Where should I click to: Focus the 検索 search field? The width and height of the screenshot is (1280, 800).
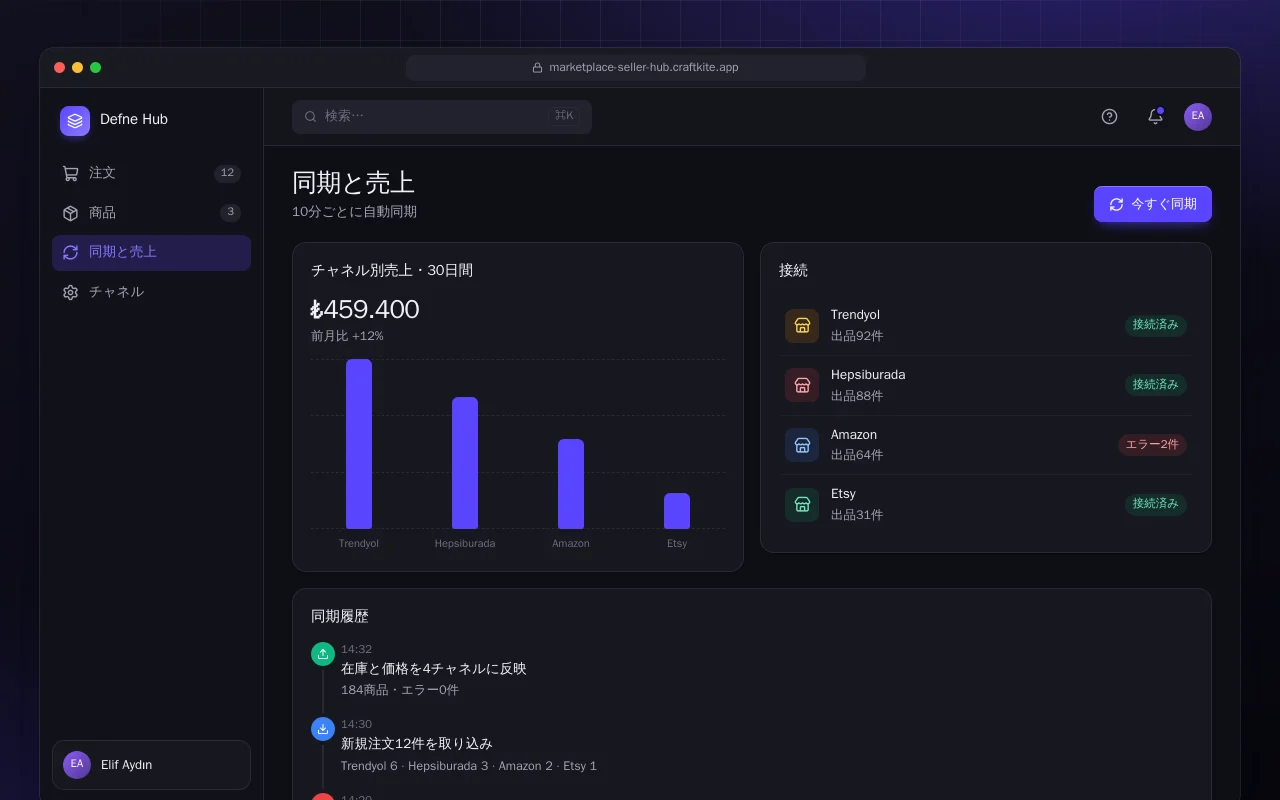[442, 116]
